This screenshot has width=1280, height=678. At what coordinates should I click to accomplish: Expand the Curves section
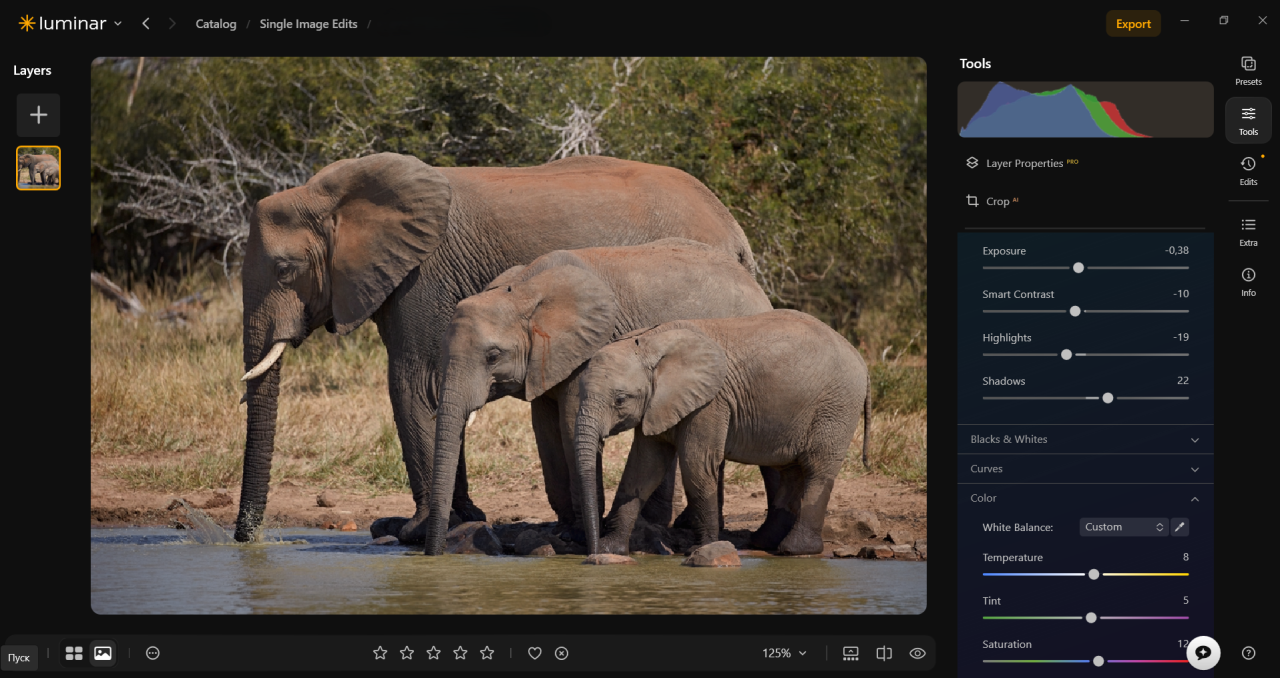1085,469
